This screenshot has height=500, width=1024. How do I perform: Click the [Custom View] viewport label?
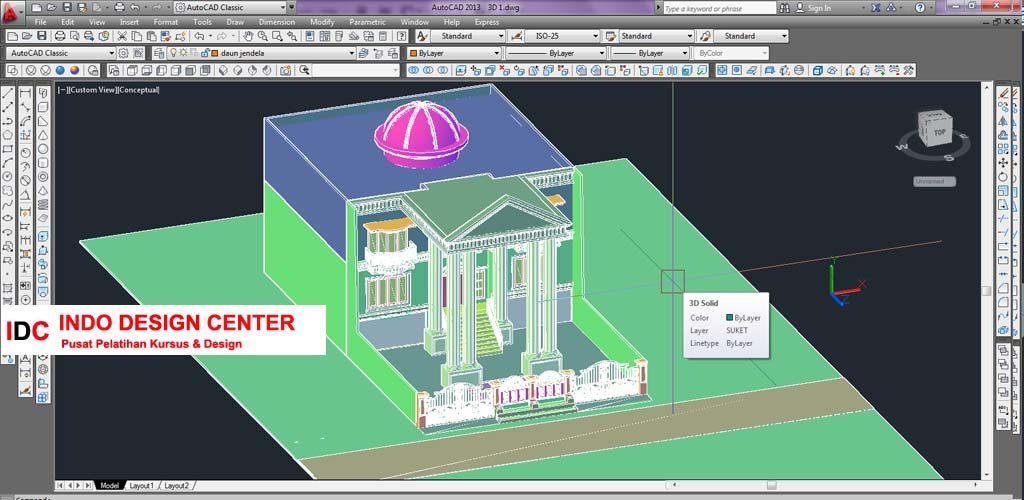tap(91, 90)
